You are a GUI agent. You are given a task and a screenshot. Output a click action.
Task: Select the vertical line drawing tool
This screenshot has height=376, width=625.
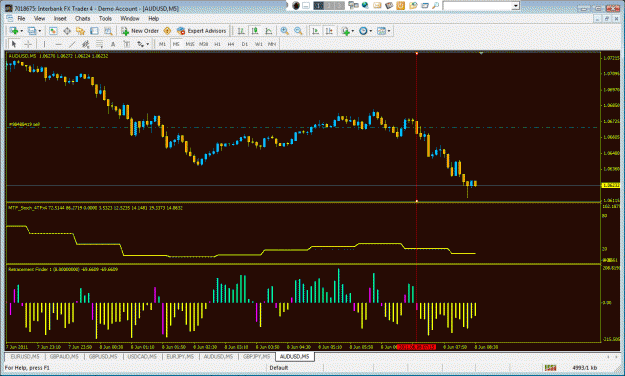44,44
